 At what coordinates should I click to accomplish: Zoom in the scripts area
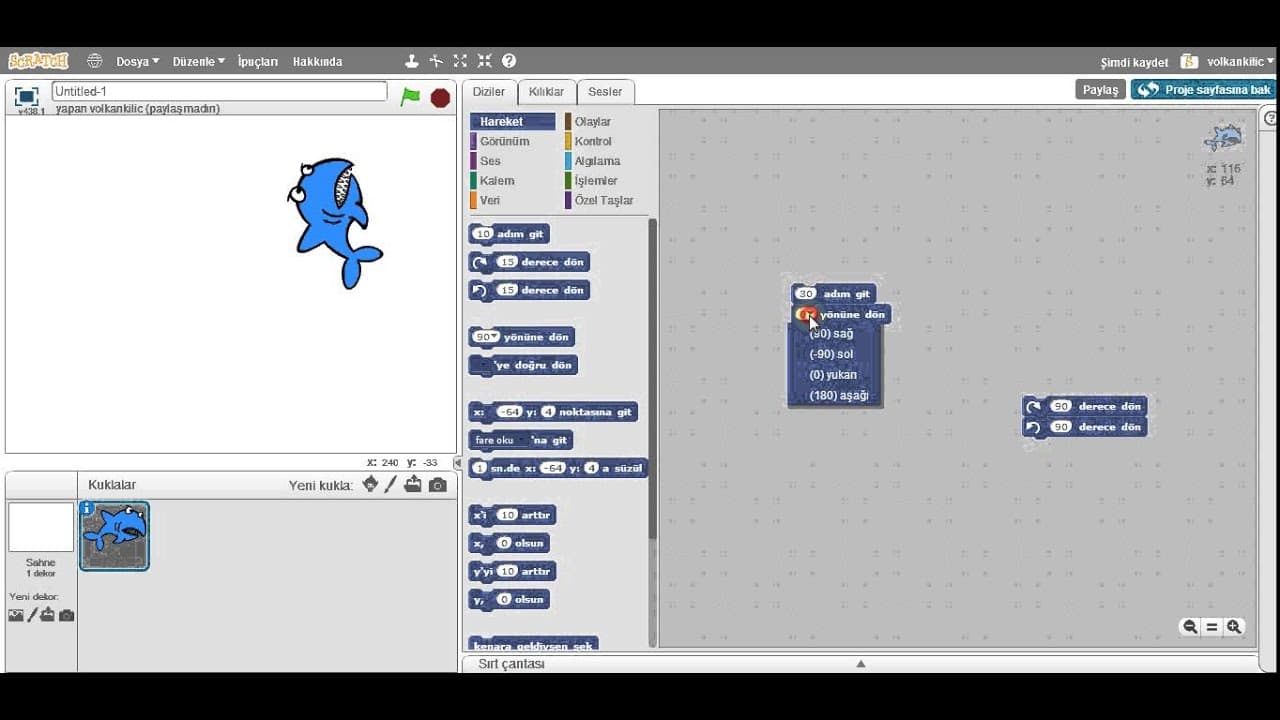click(1234, 627)
